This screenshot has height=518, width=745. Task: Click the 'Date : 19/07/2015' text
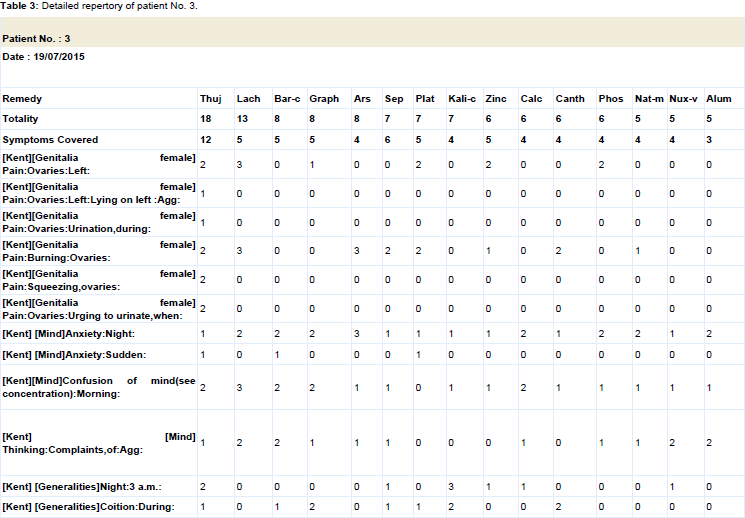click(x=43, y=57)
